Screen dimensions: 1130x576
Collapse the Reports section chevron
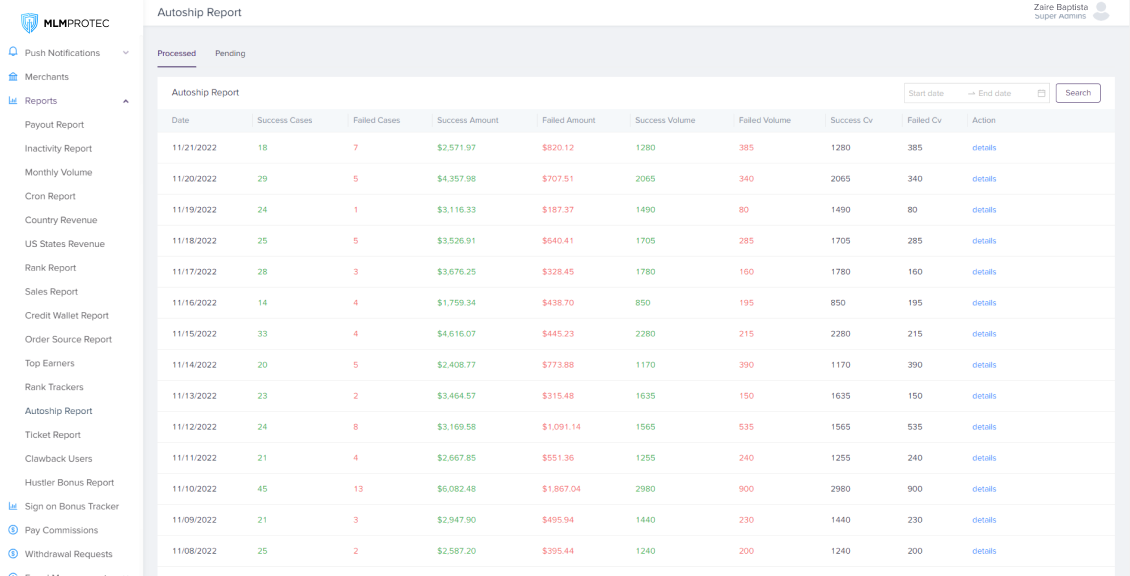pos(126,101)
